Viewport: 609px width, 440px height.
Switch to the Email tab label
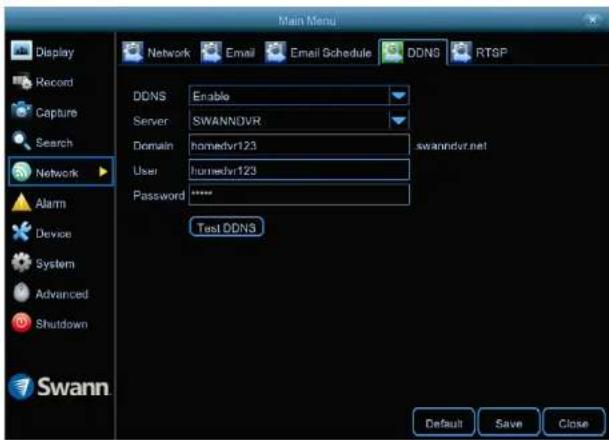tap(240, 53)
